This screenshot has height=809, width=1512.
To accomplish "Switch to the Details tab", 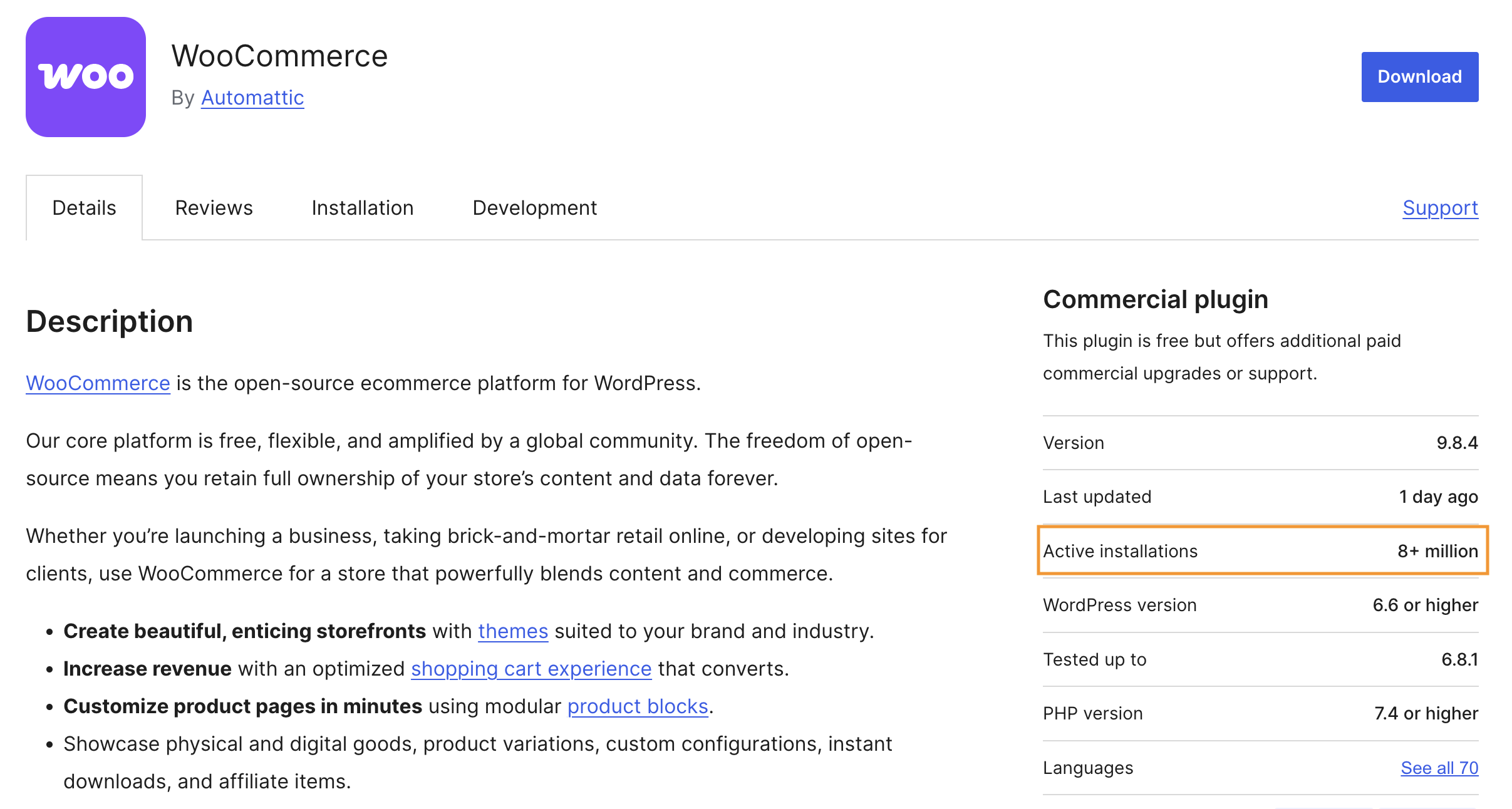I will click(x=84, y=208).
